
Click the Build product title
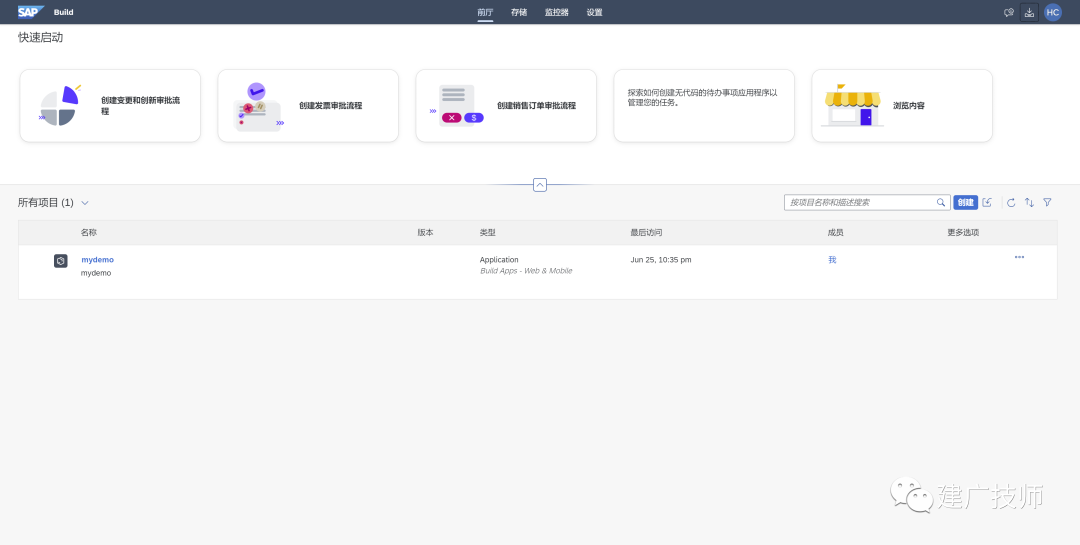(63, 12)
